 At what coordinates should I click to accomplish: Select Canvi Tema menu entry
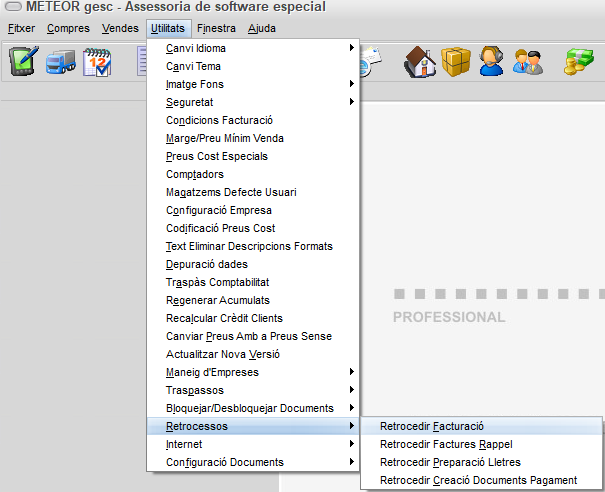pyautogui.click(x=253, y=66)
